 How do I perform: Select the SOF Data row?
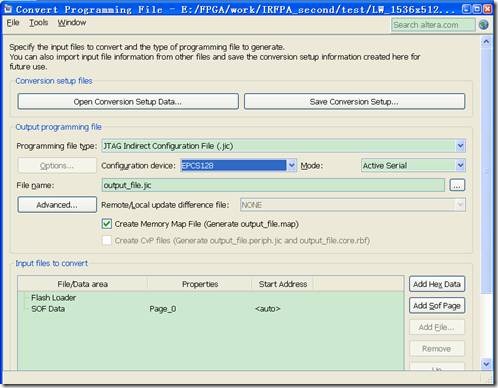pos(210,309)
